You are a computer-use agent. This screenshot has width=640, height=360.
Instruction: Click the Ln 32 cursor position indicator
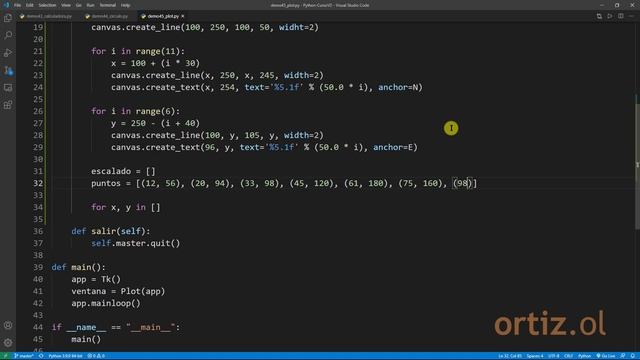click(x=510, y=356)
